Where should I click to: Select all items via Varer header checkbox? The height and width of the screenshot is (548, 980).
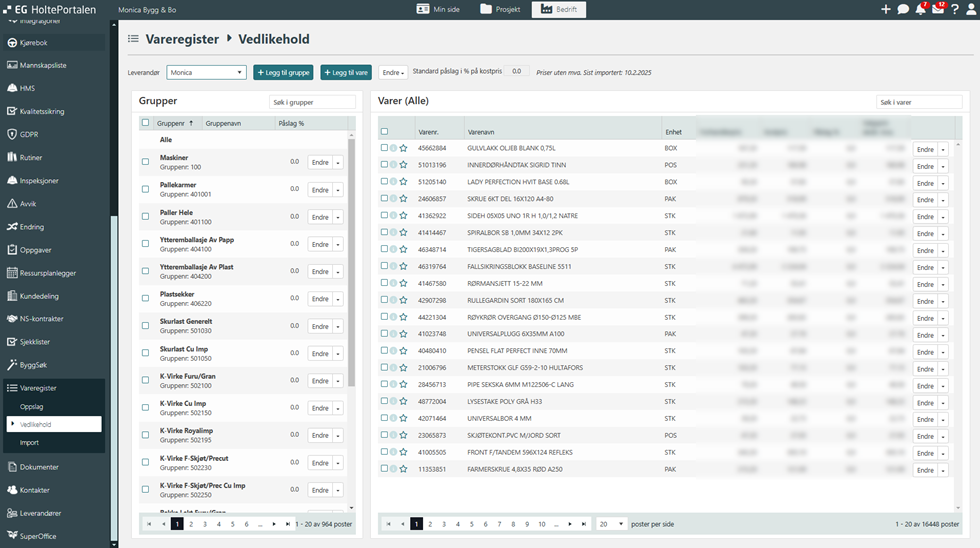[384, 131]
